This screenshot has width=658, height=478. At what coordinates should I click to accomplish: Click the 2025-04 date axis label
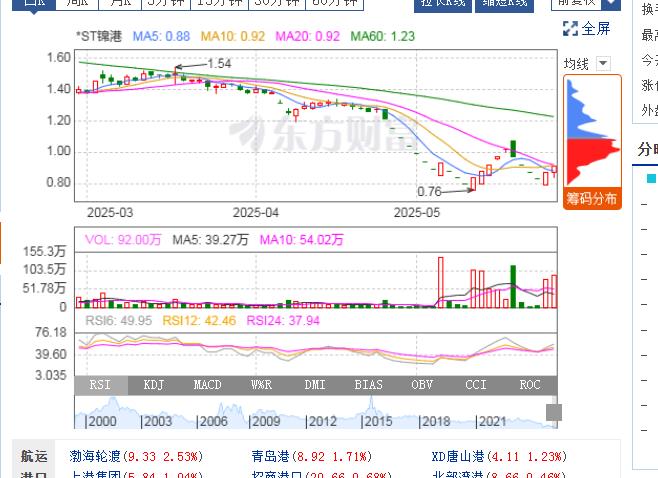[x=256, y=212]
